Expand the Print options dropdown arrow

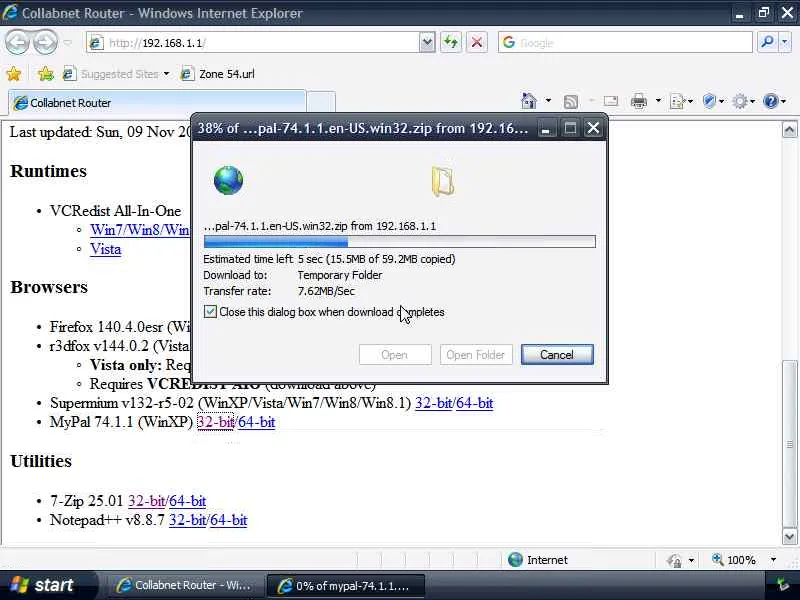tap(658, 101)
